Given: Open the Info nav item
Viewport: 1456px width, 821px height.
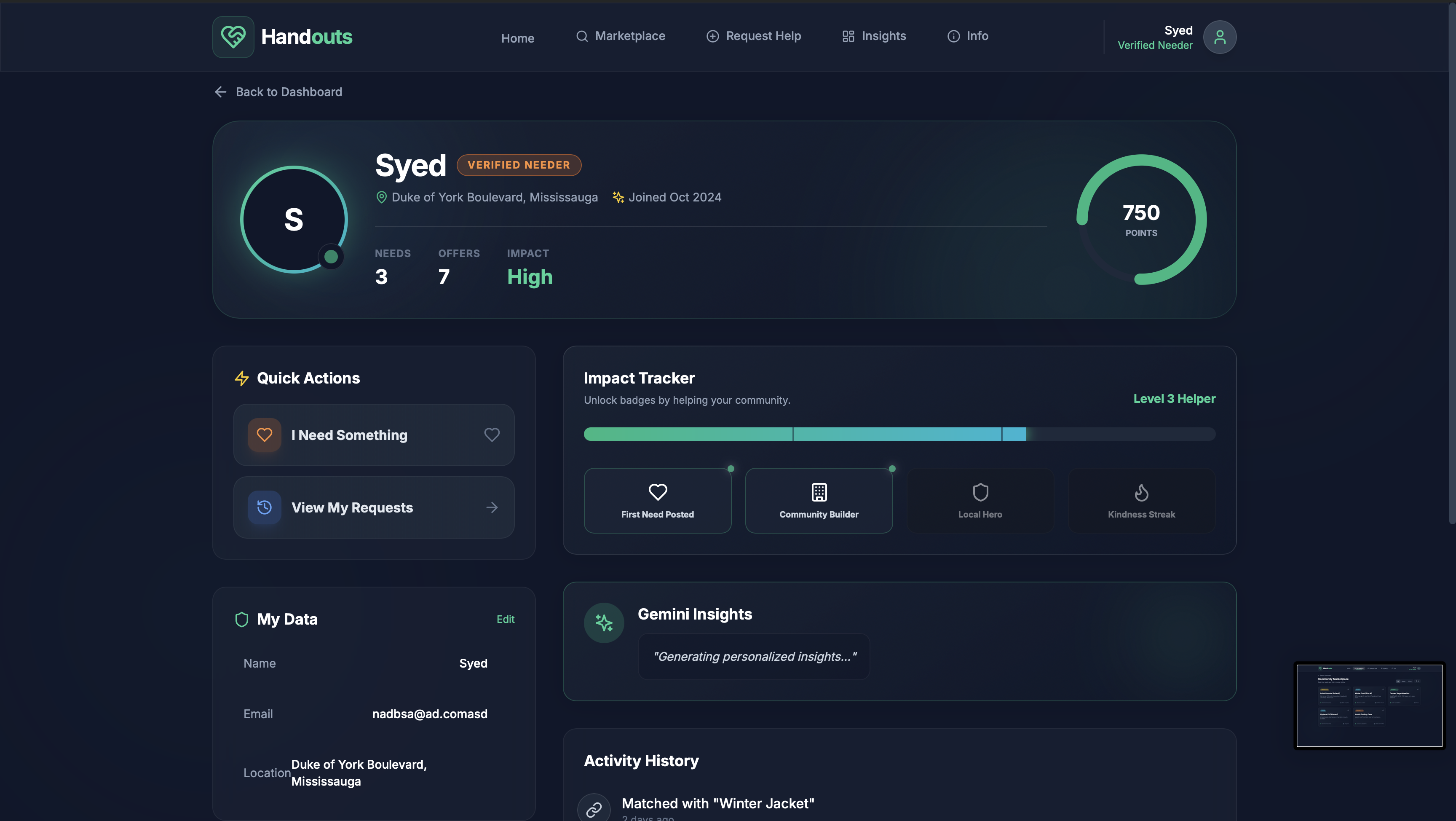Looking at the screenshot, I should point(968,36).
